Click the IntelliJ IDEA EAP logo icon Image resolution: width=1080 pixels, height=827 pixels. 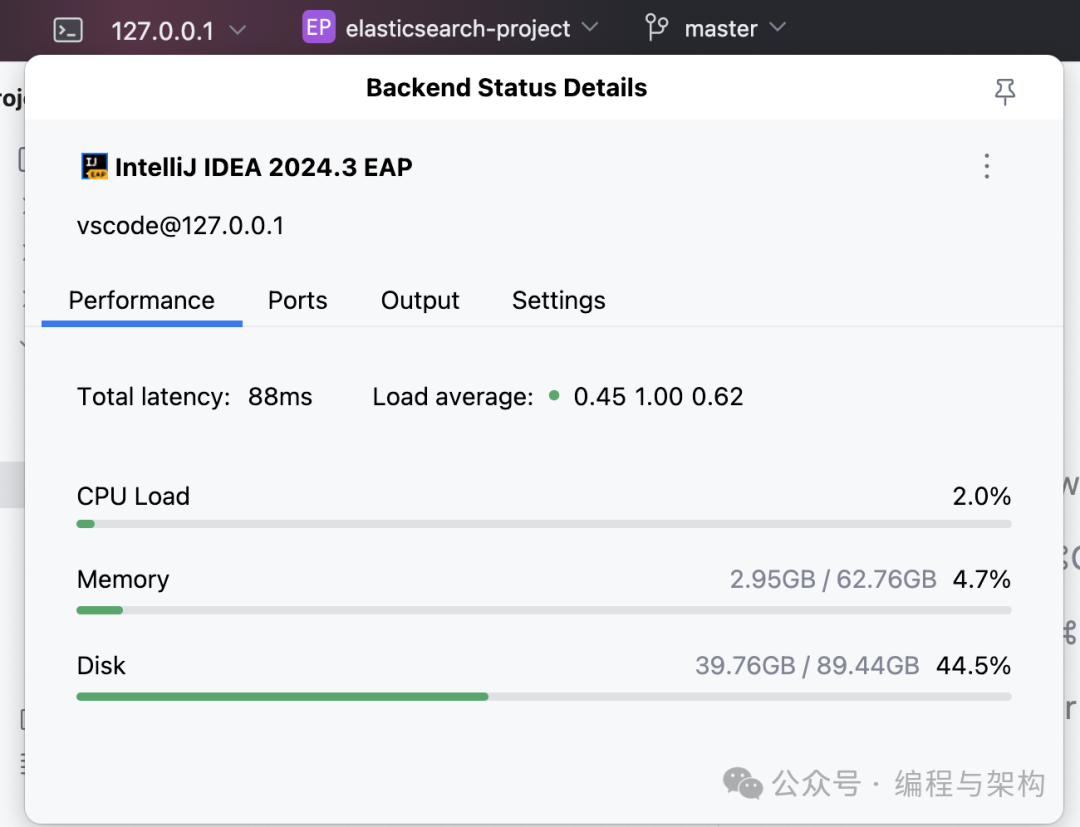(x=94, y=167)
